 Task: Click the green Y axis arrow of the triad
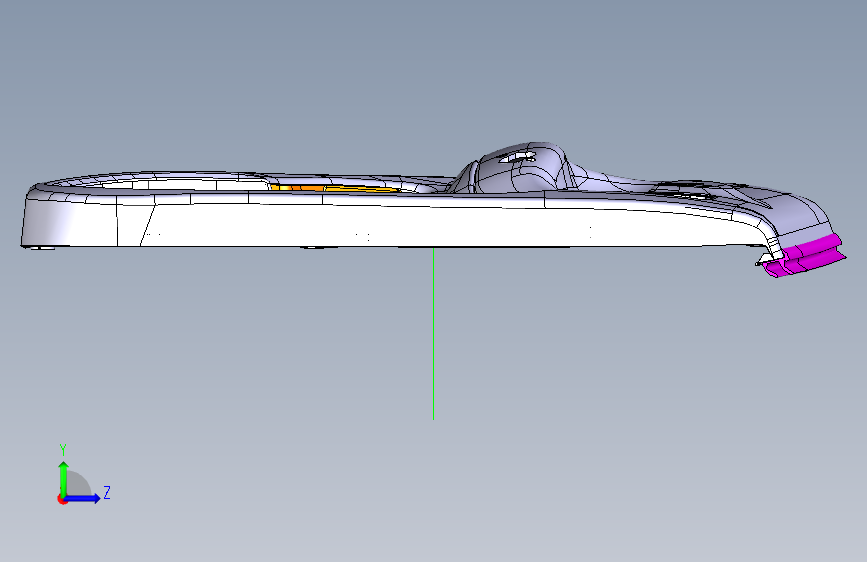coord(64,478)
